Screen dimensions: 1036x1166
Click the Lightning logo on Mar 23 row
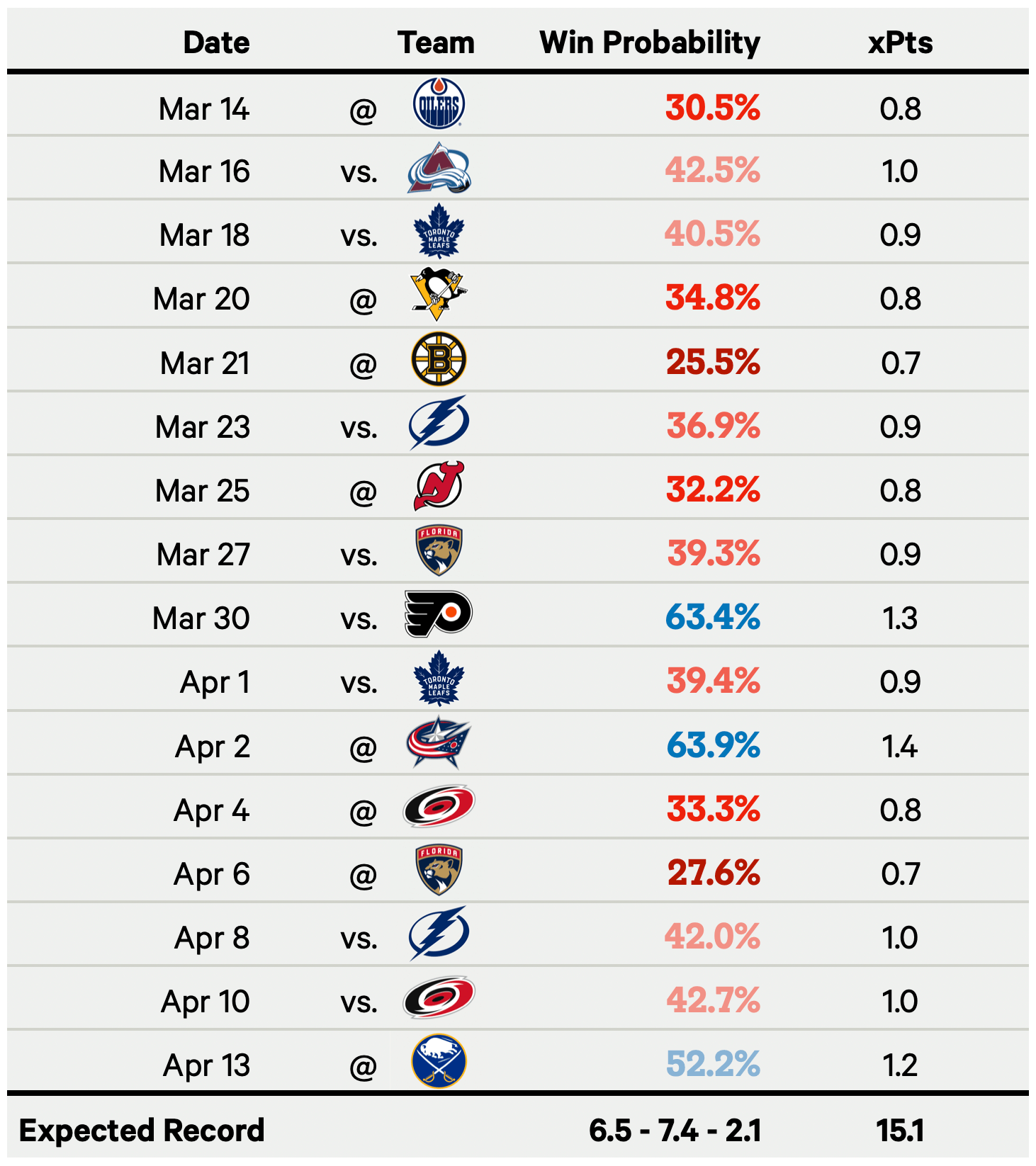pos(439,423)
